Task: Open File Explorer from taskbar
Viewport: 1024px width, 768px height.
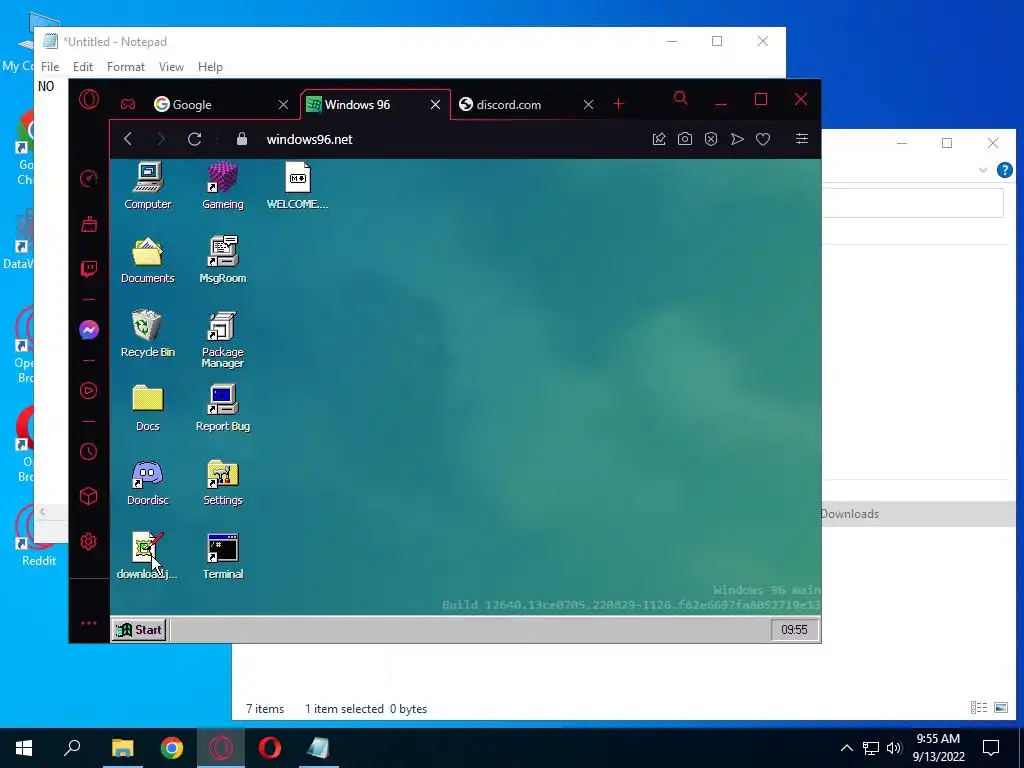Action: point(122,748)
